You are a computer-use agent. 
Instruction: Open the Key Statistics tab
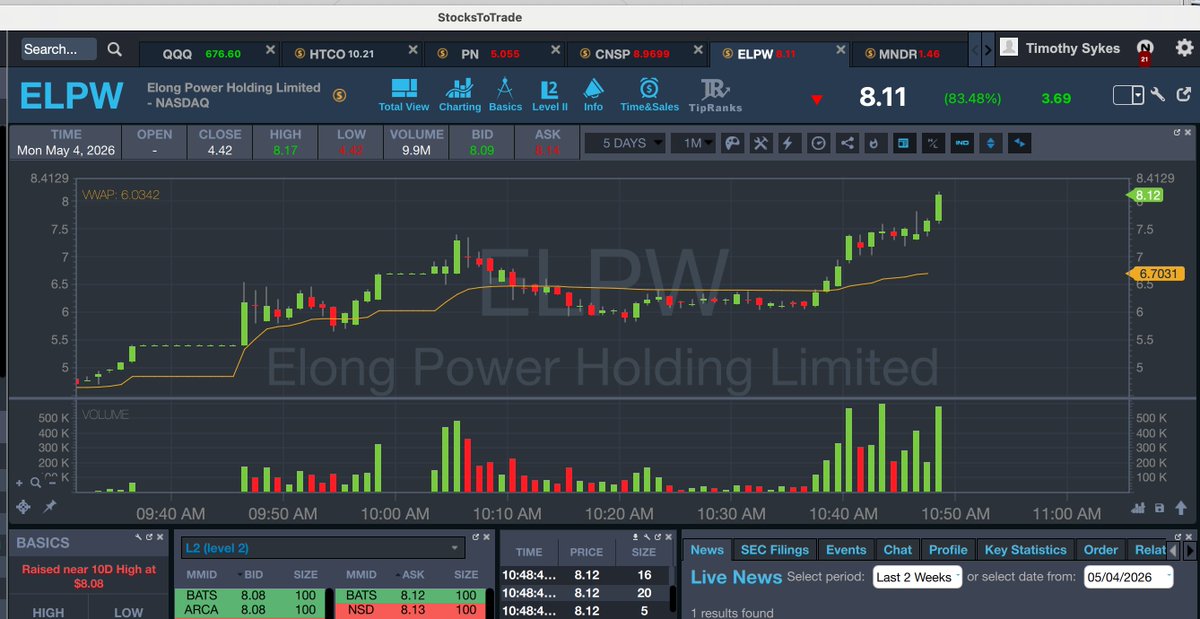pyautogui.click(x=1025, y=549)
